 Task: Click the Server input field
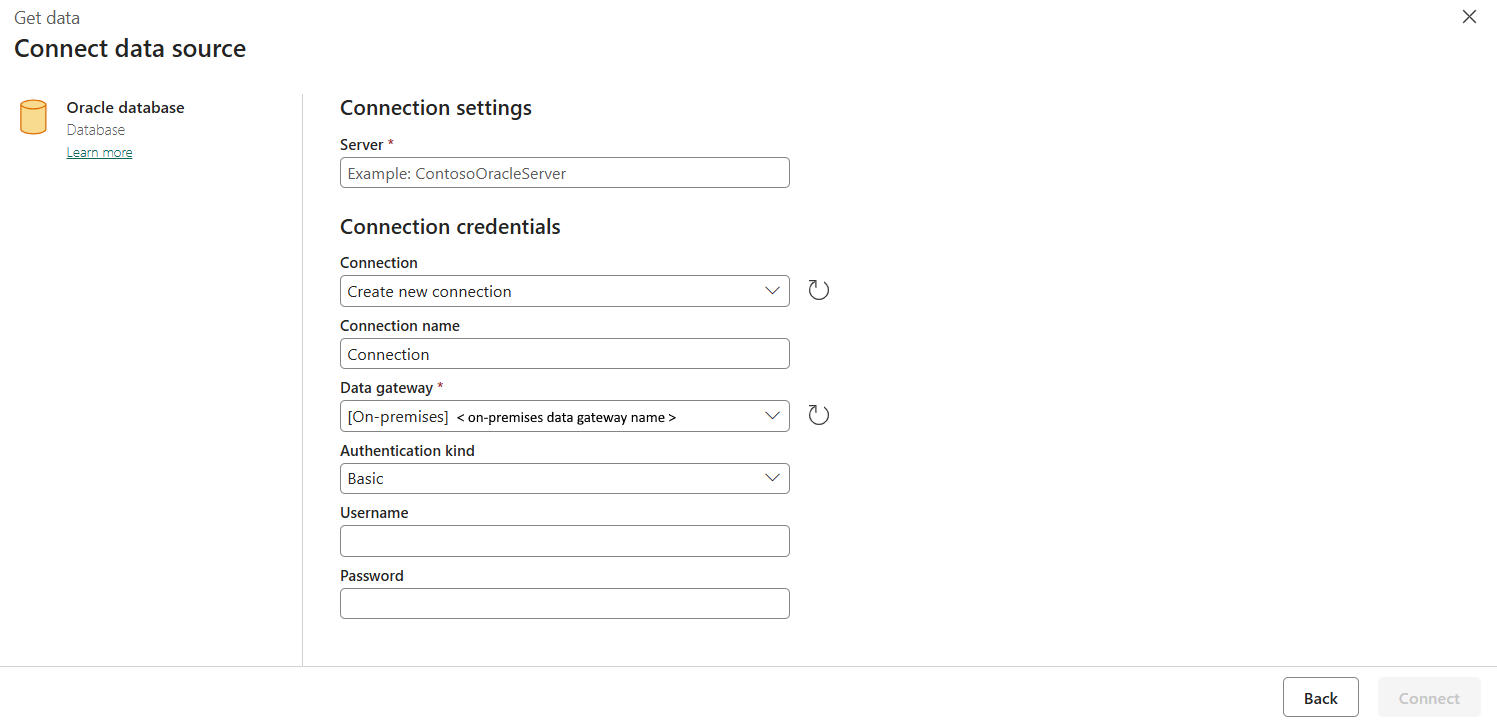tap(564, 172)
